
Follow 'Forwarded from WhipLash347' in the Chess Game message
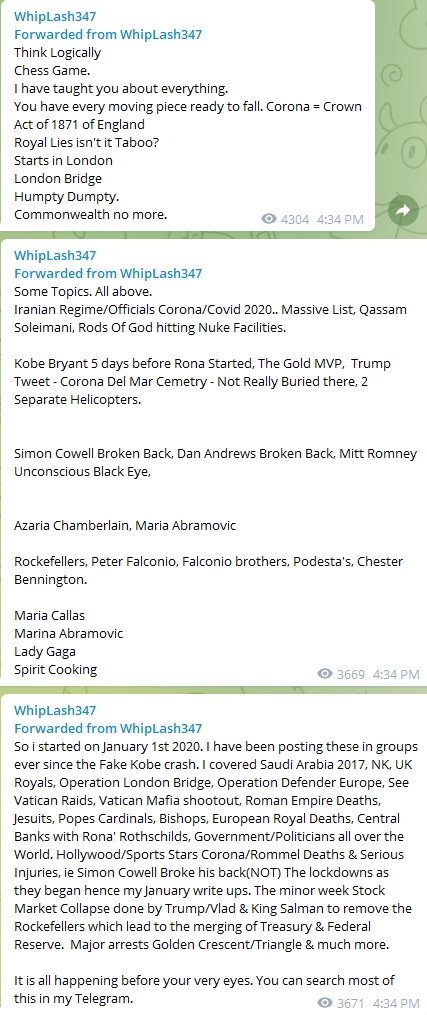(x=108, y=34)
